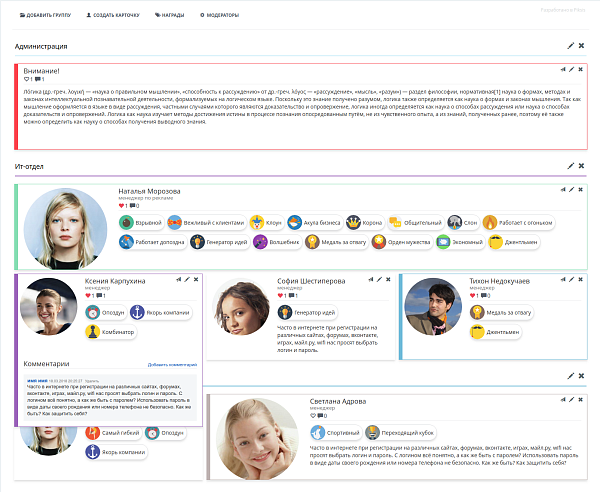The height and width of the screenshot is (492, 600).
Task: Click the megaphone icon on София Шестиперова's card
Action: tap(371, 280)
